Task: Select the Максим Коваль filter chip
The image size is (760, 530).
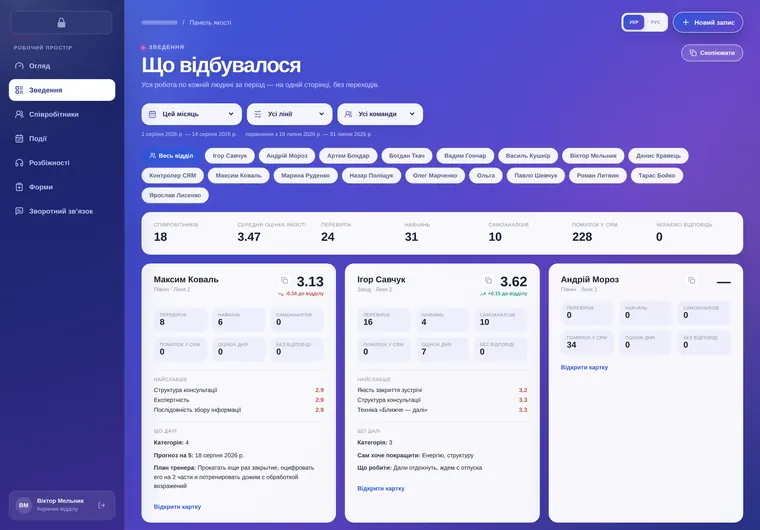Action: tap(238, 176)
